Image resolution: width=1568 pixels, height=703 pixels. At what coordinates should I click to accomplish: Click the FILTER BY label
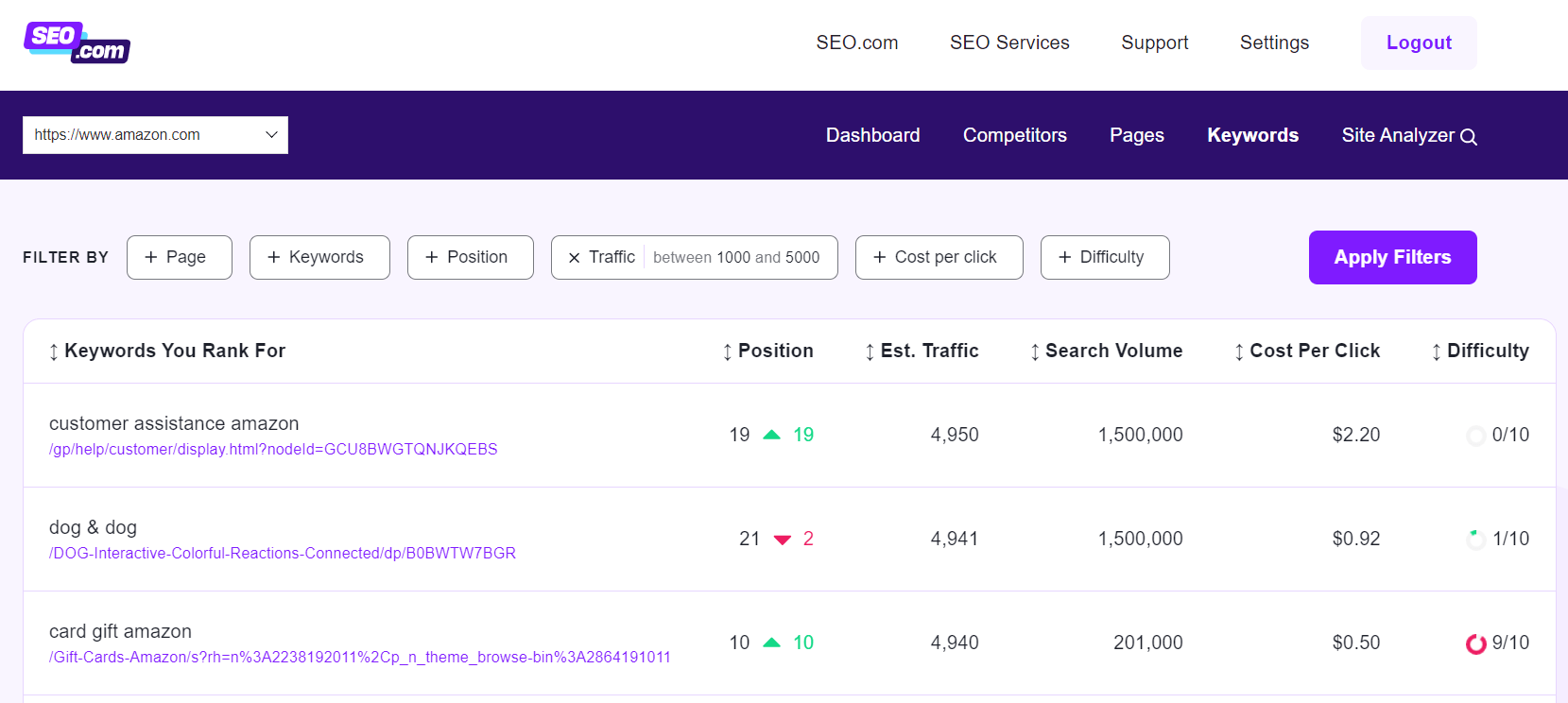point(65,257)
